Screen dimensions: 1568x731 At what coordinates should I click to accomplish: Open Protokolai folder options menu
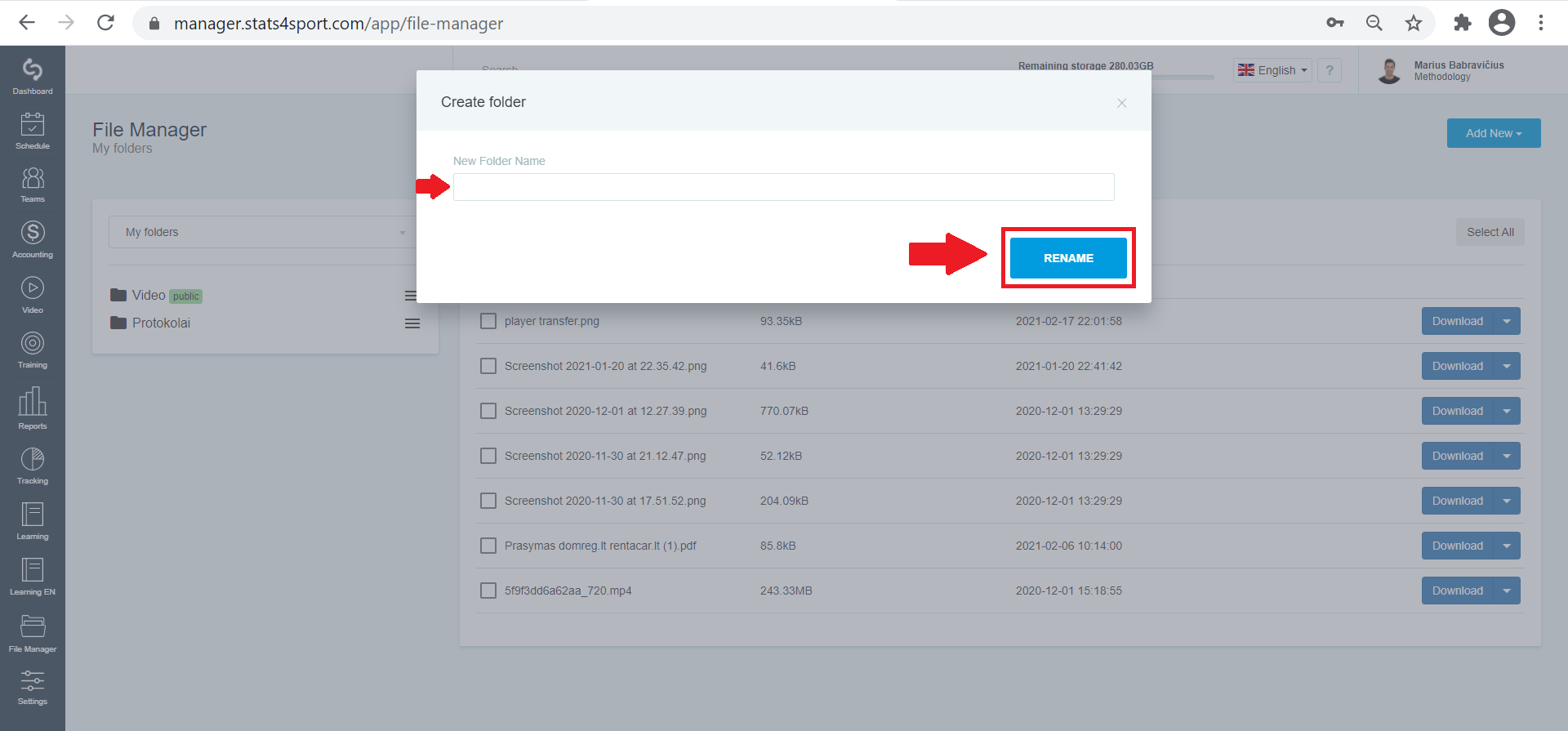412,323
